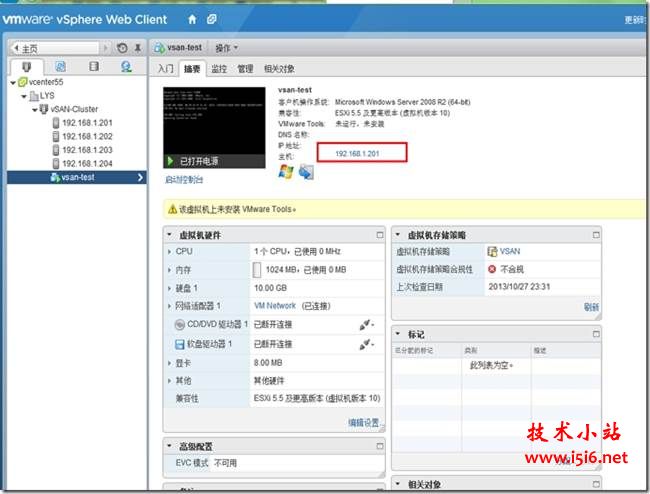650x494 pixels.
Task: Click the VM migrate icon beside Windows logo
Action: click(306, 172)
